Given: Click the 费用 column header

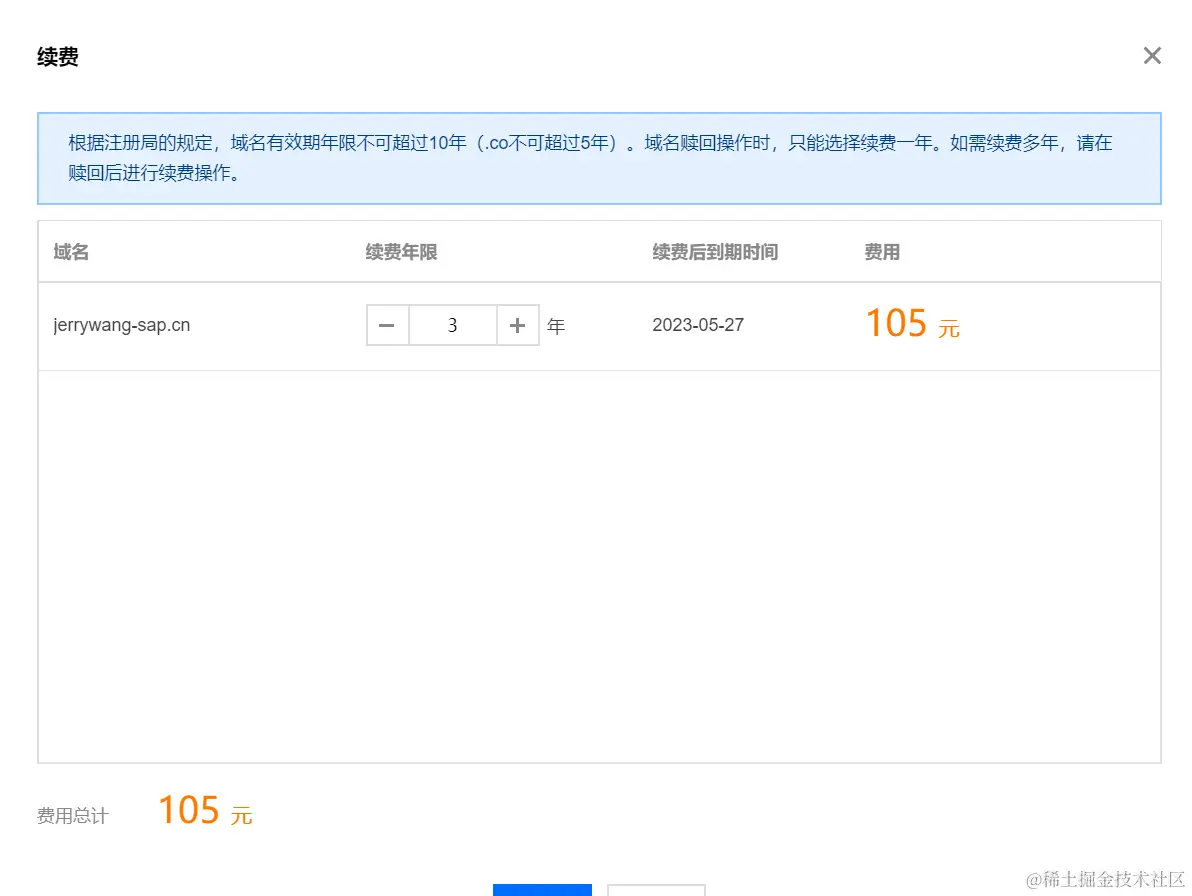Looking at the screenshot, I should tap(882, 252).
